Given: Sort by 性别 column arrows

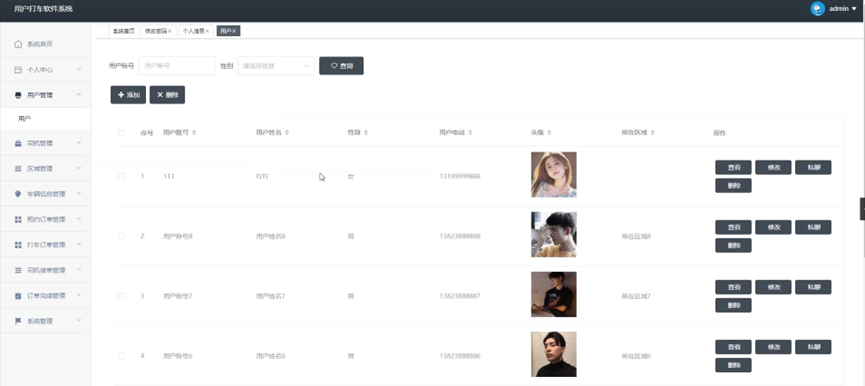Looking at the screenshot, I should point(366,133).
